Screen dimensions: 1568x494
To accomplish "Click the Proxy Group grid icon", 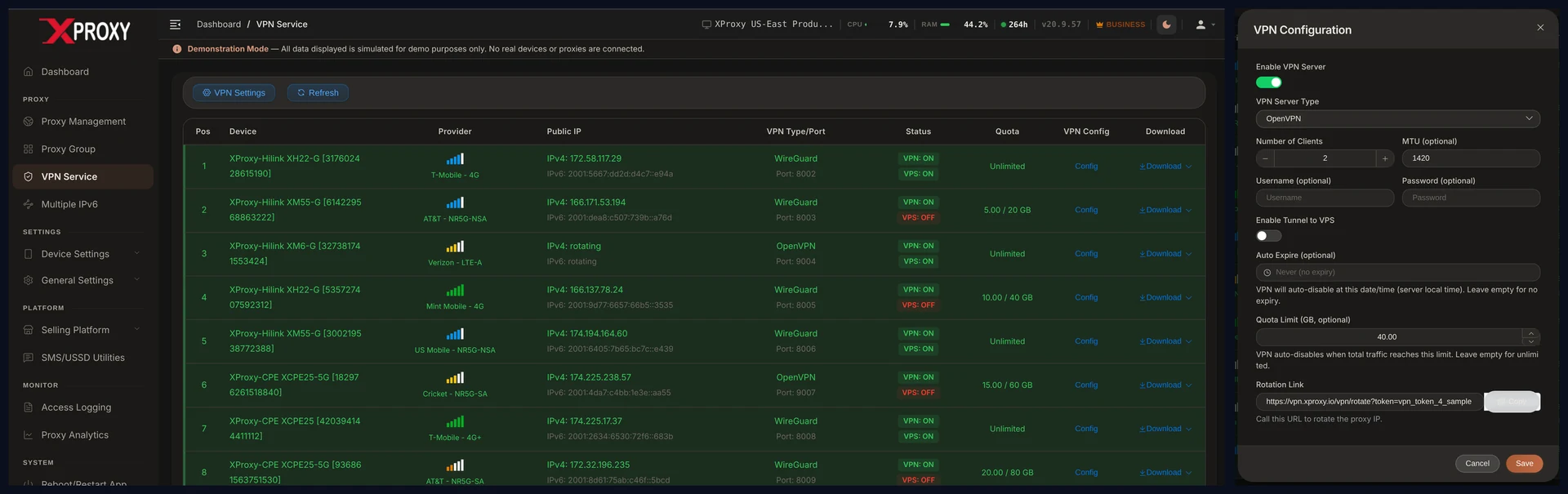I will coord(29,149).
